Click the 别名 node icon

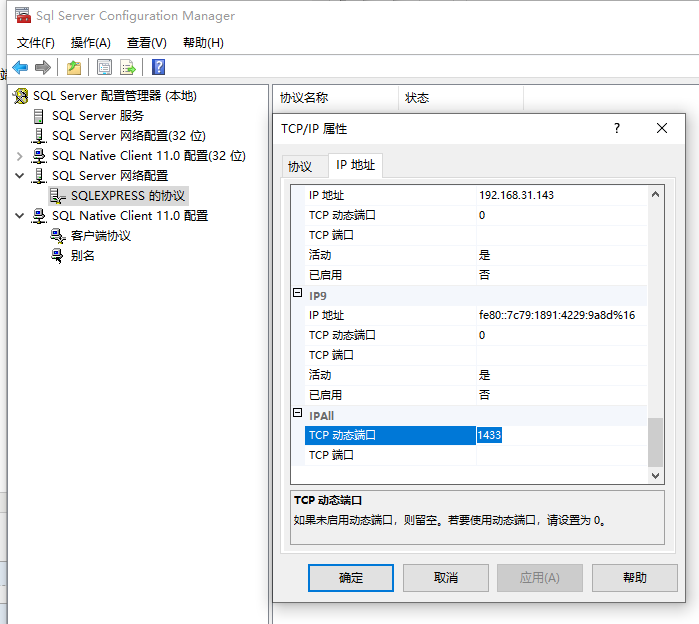(58, 256)
